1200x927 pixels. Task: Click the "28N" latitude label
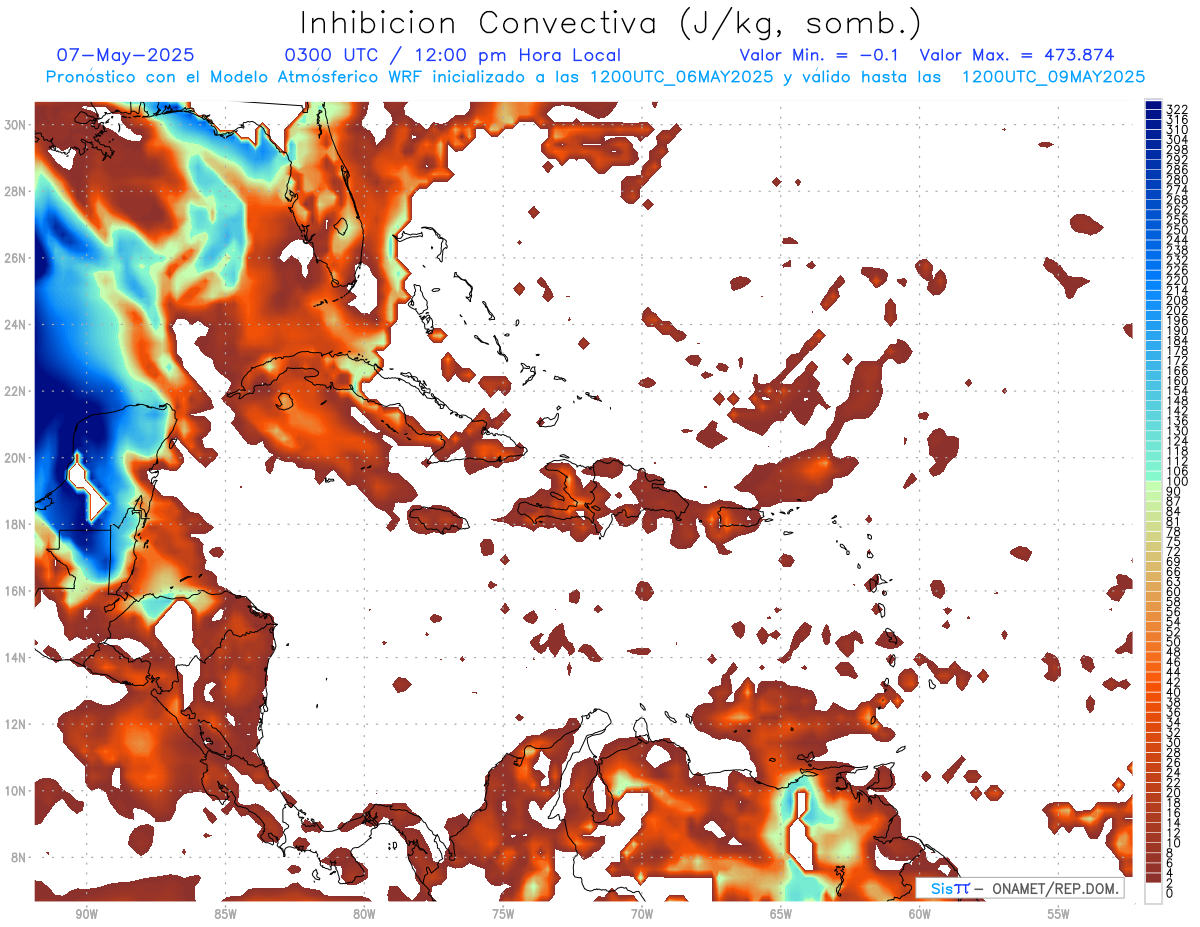16,191
